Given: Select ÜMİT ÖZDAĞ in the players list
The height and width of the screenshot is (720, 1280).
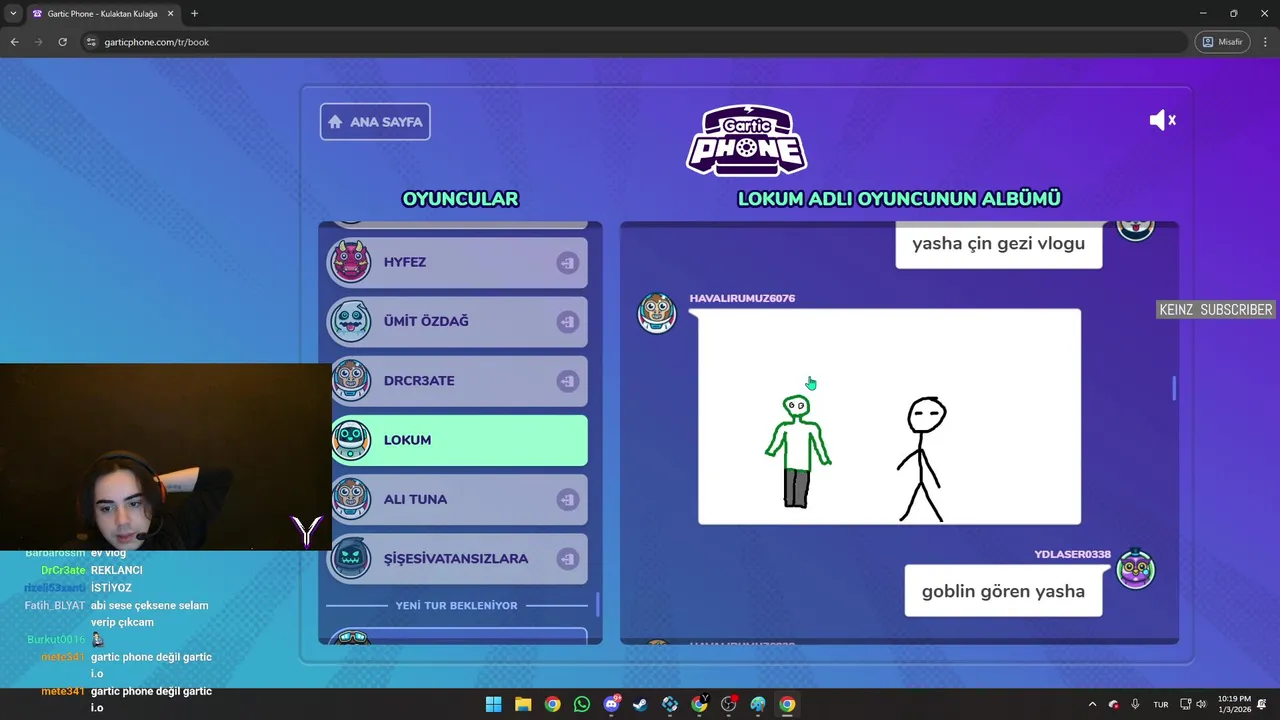Looking at the screenshot, I should pos(459,321).
